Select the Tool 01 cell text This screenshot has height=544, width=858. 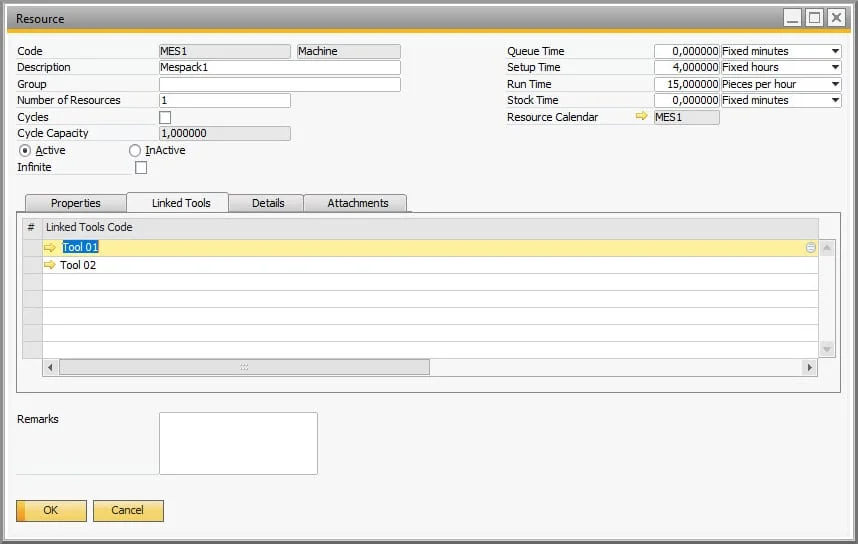point(80,247)
